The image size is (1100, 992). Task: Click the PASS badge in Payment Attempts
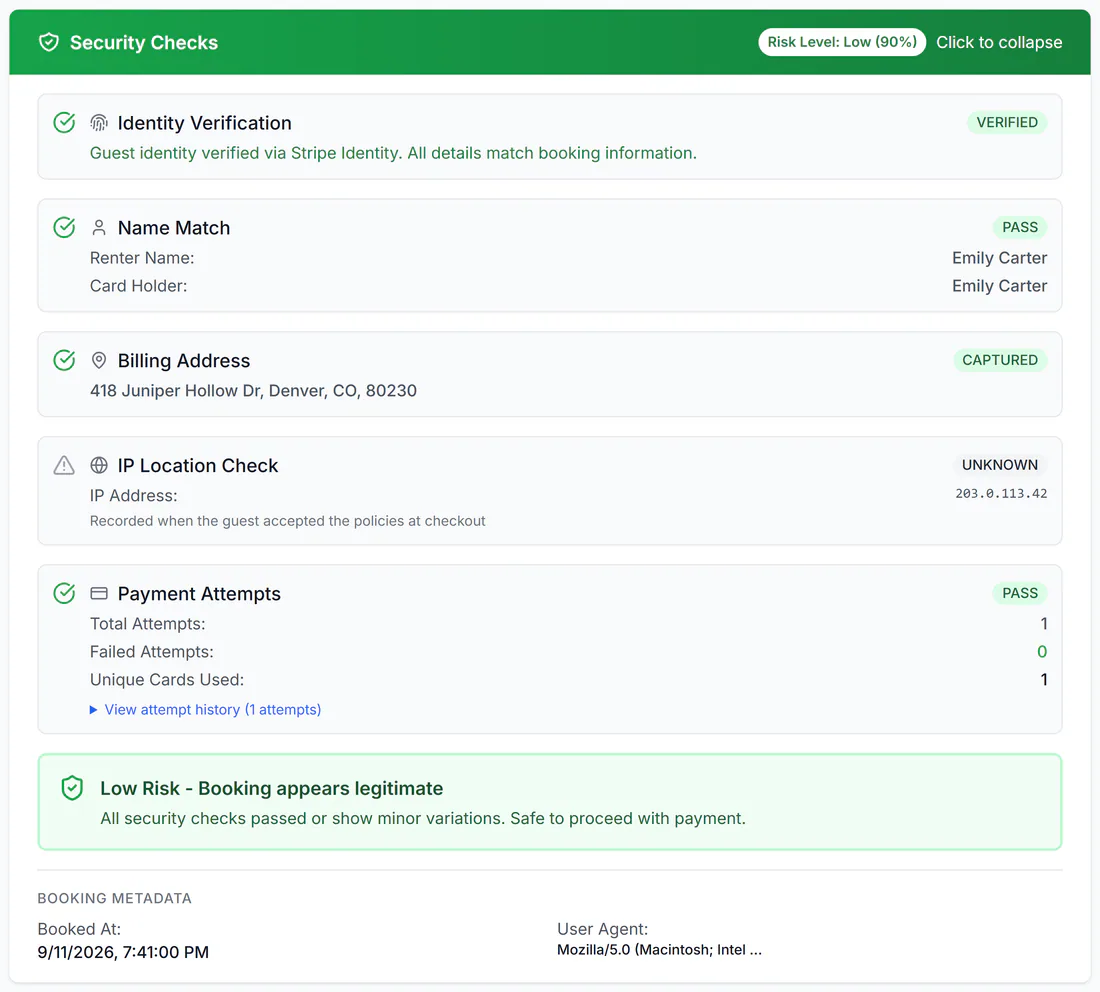point(1019,594)
